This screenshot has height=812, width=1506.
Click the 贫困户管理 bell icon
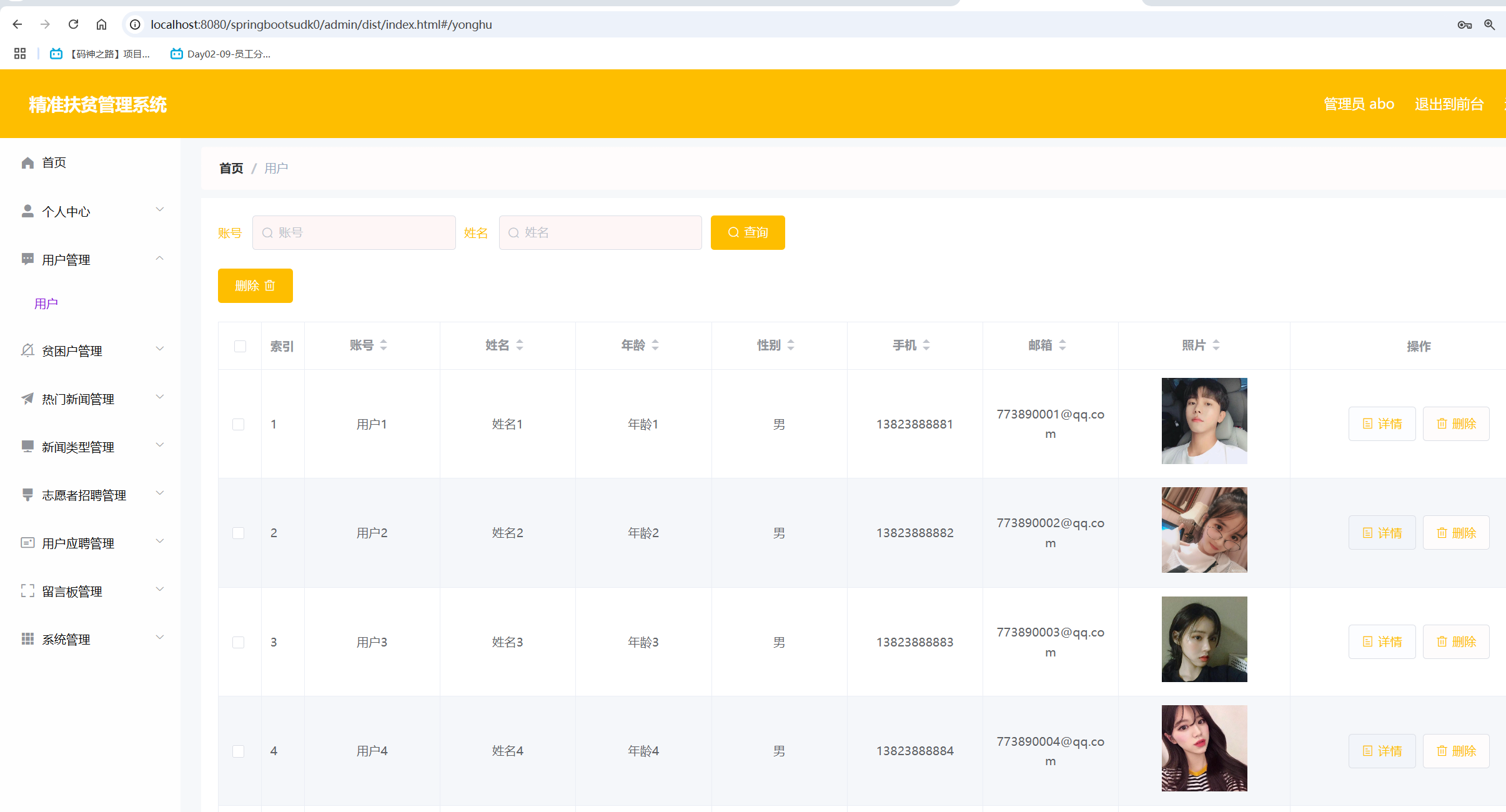pyautogui.click(x=27, y=350)
